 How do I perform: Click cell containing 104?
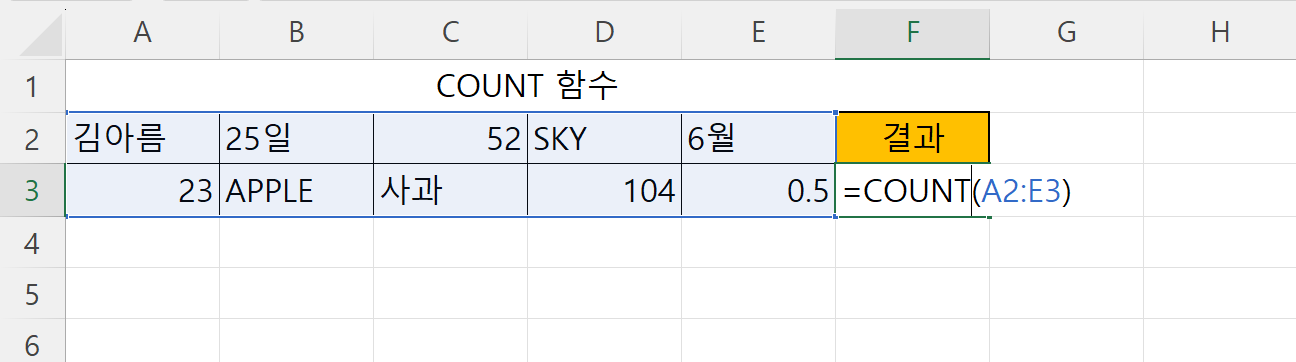605,190
